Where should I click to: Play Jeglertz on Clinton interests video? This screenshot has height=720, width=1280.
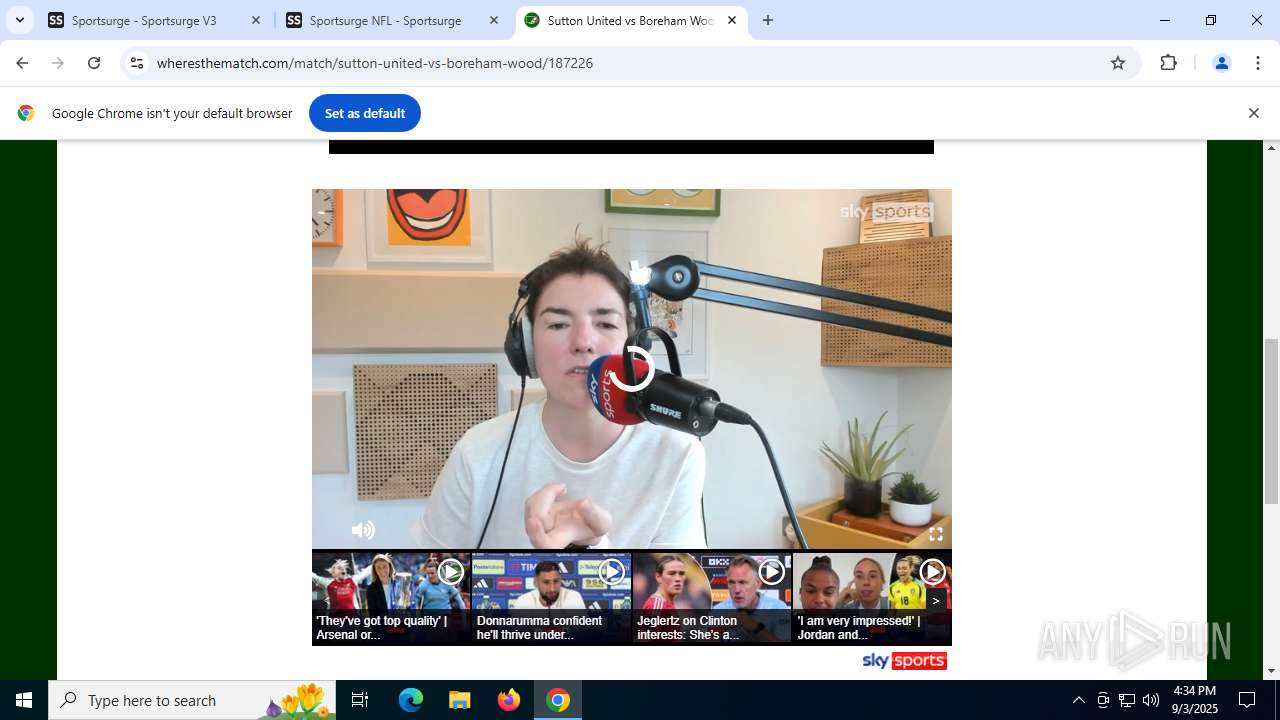tap(711, 598)
